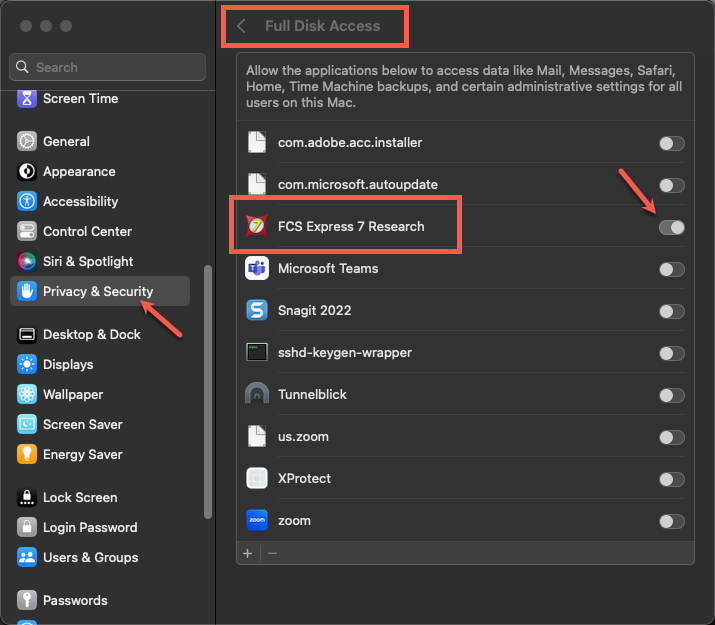This screenshot has height=625, width=715.
Task: Click the search magnifier icon
Action: [22, 67]
